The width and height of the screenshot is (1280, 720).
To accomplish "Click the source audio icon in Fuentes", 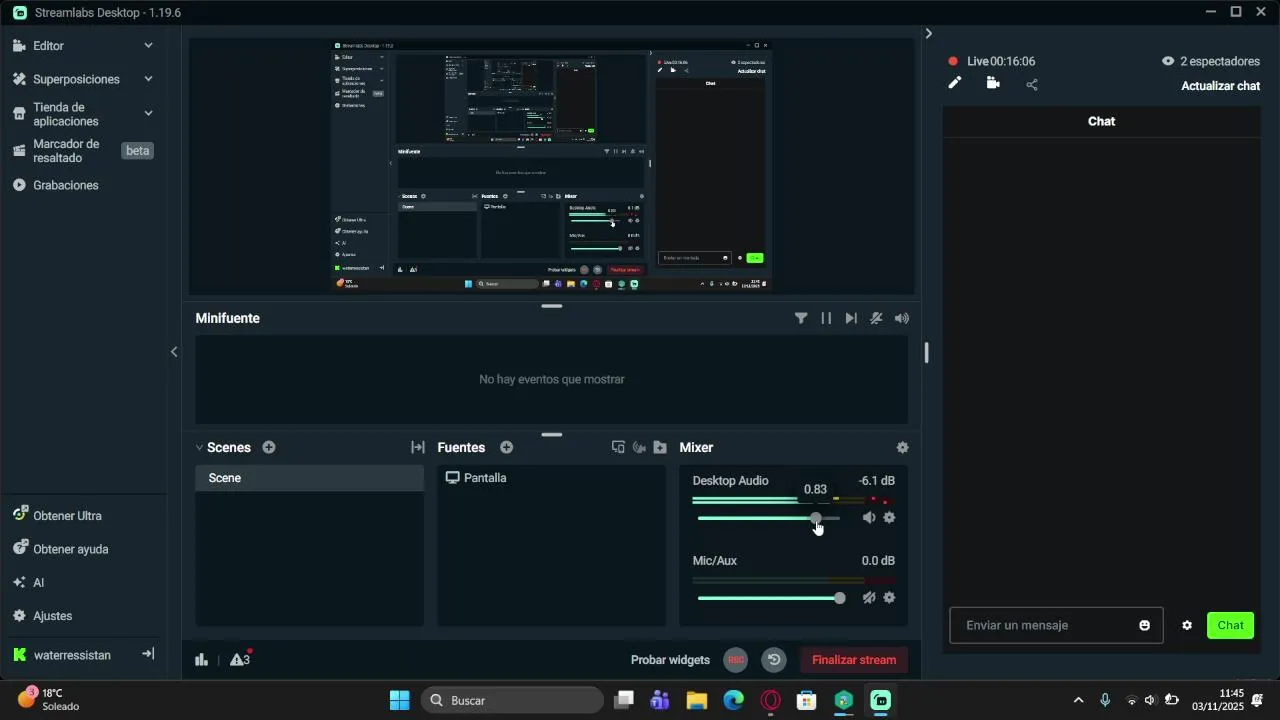I will click(x=639, y=447).
